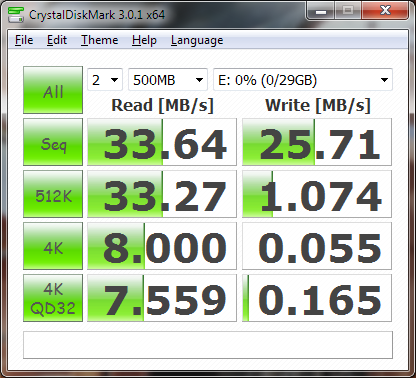The image size is (416, 378).
Task: Start the 4K QD32 benchmark test
Action: pyautogui.click(x=53, y=298)
